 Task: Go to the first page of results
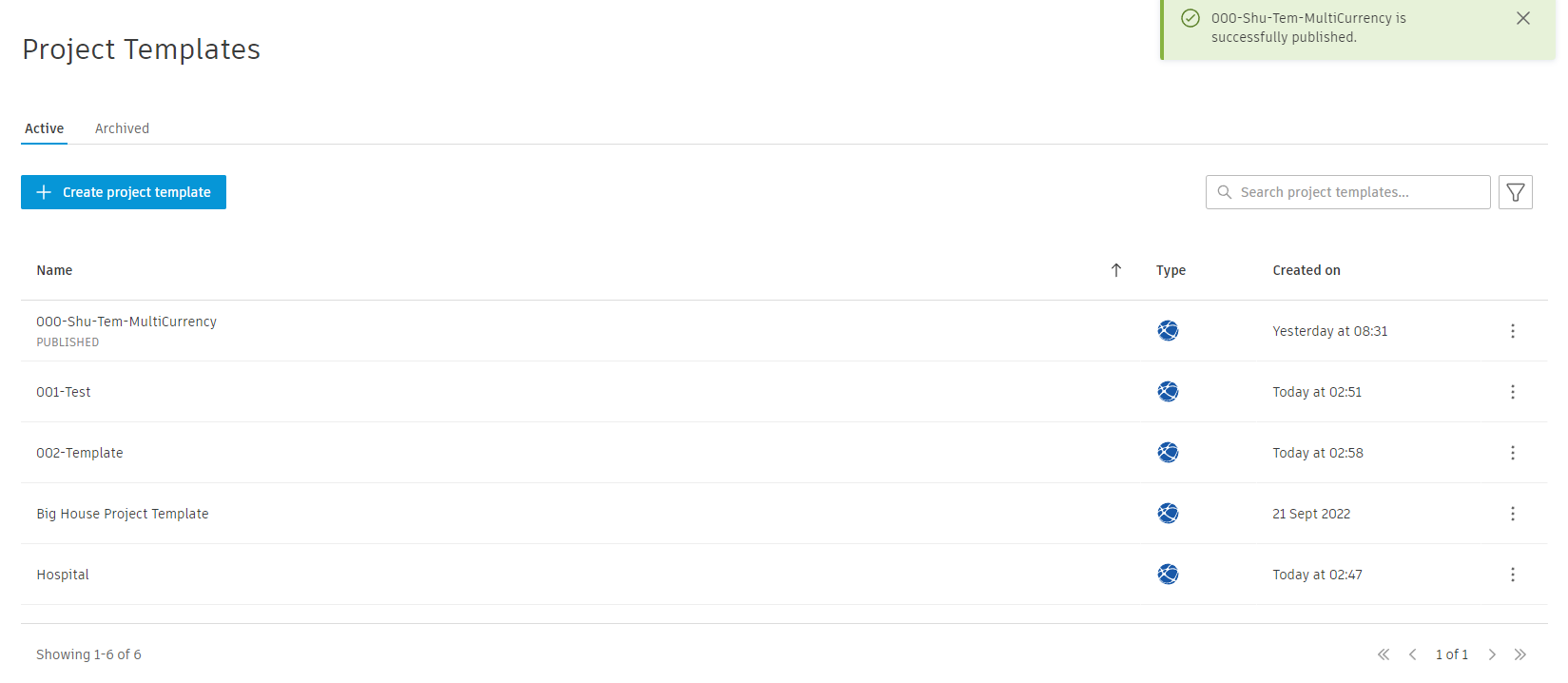[1384, 654]
